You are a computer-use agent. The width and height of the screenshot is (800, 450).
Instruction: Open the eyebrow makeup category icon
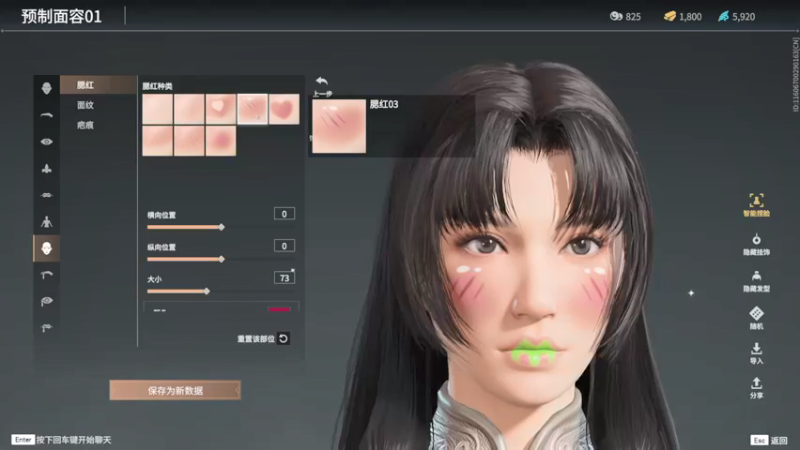coord(46,275)
